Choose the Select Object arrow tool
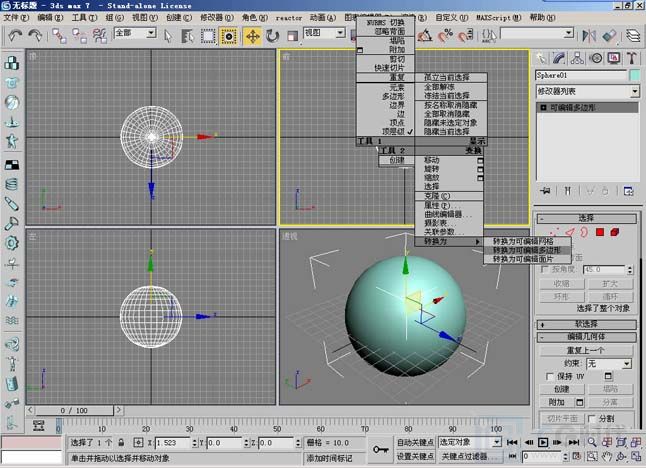The image size is (646, 468). [168, 36]
